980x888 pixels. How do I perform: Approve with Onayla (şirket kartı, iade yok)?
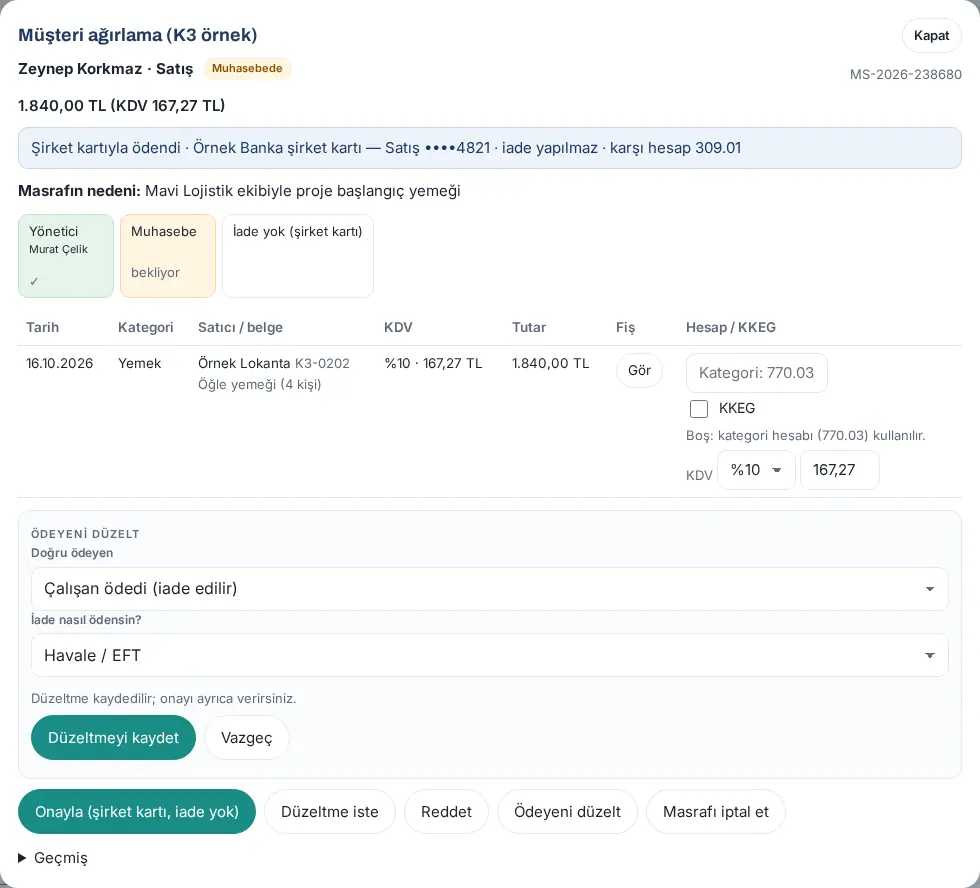click(x=137, y=812)
